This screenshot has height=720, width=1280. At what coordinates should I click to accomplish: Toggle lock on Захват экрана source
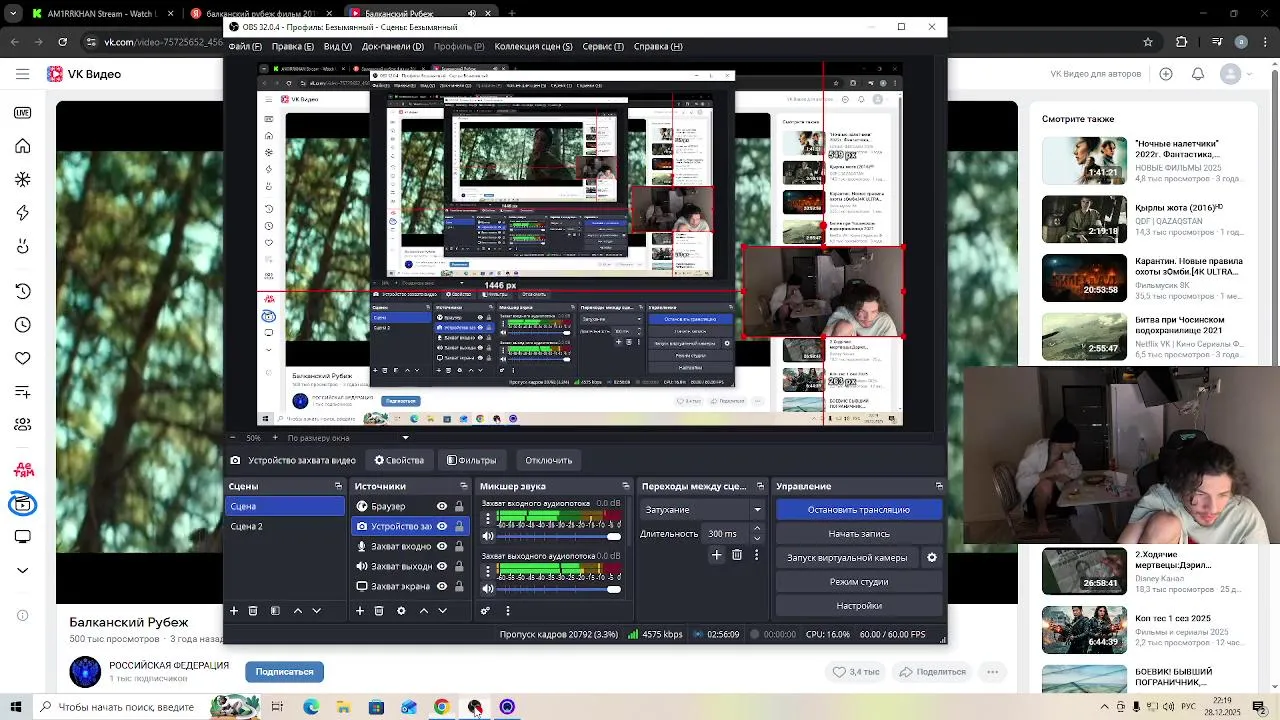[460, 586]
